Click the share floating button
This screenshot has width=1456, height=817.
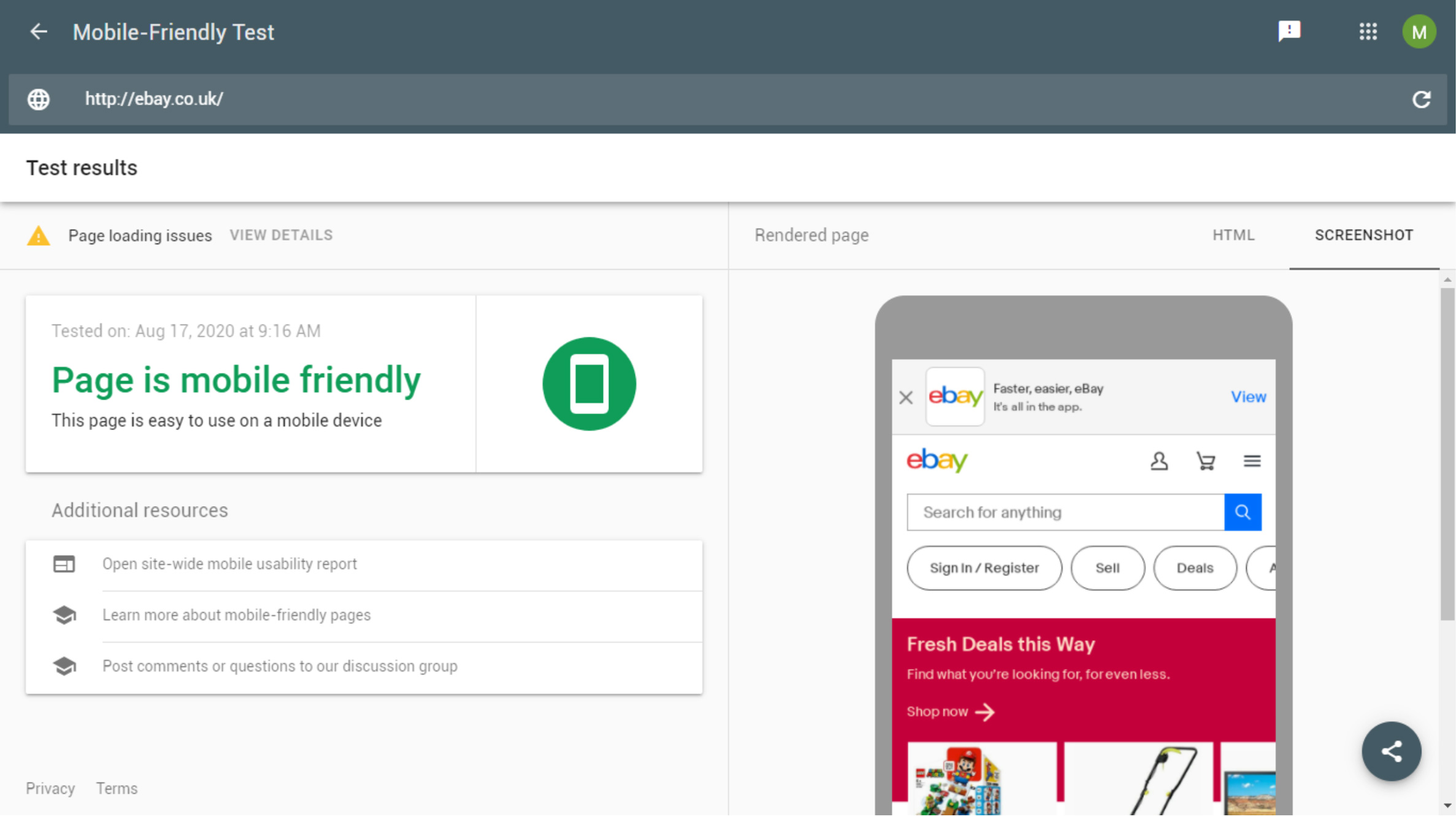(1391, 751)
